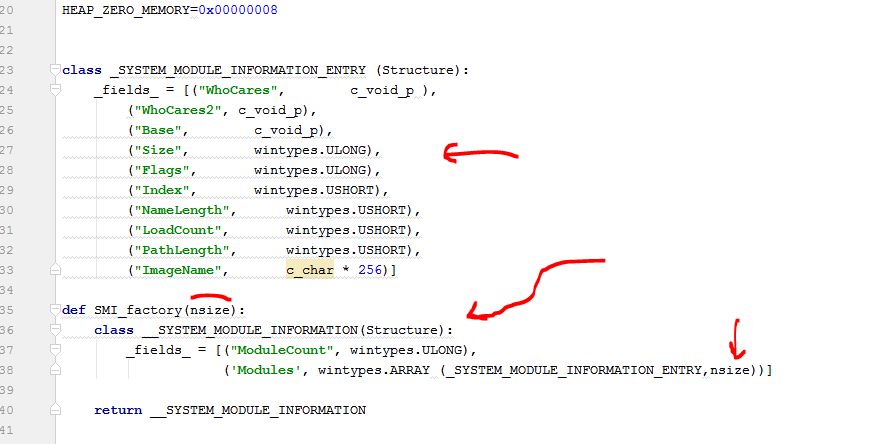Click the number 256 in ImageName
The height and width of the screenshot is (444, 890).
(368, 271)
